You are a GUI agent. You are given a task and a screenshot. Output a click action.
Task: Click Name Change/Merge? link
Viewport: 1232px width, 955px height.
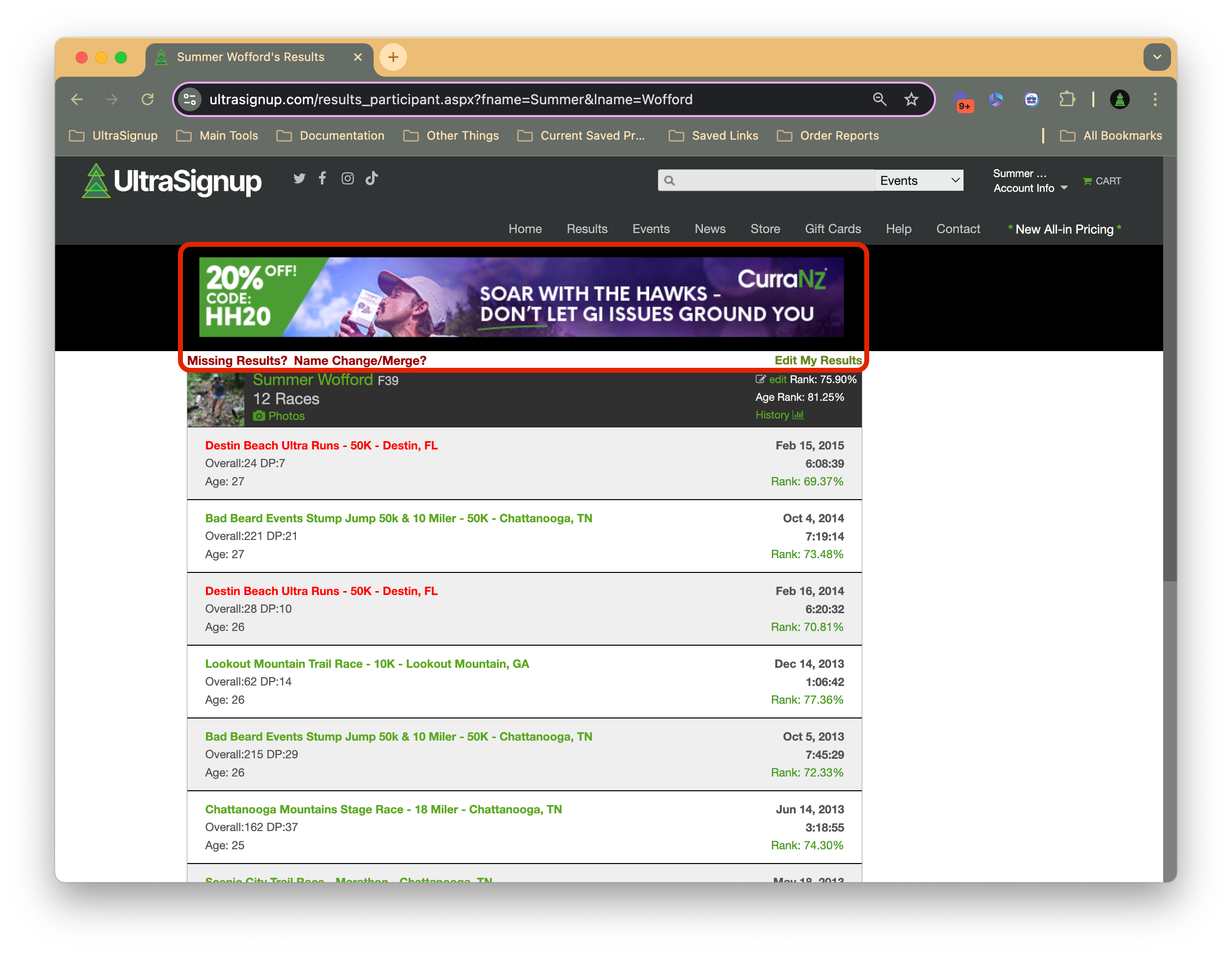tap(360, 360)
